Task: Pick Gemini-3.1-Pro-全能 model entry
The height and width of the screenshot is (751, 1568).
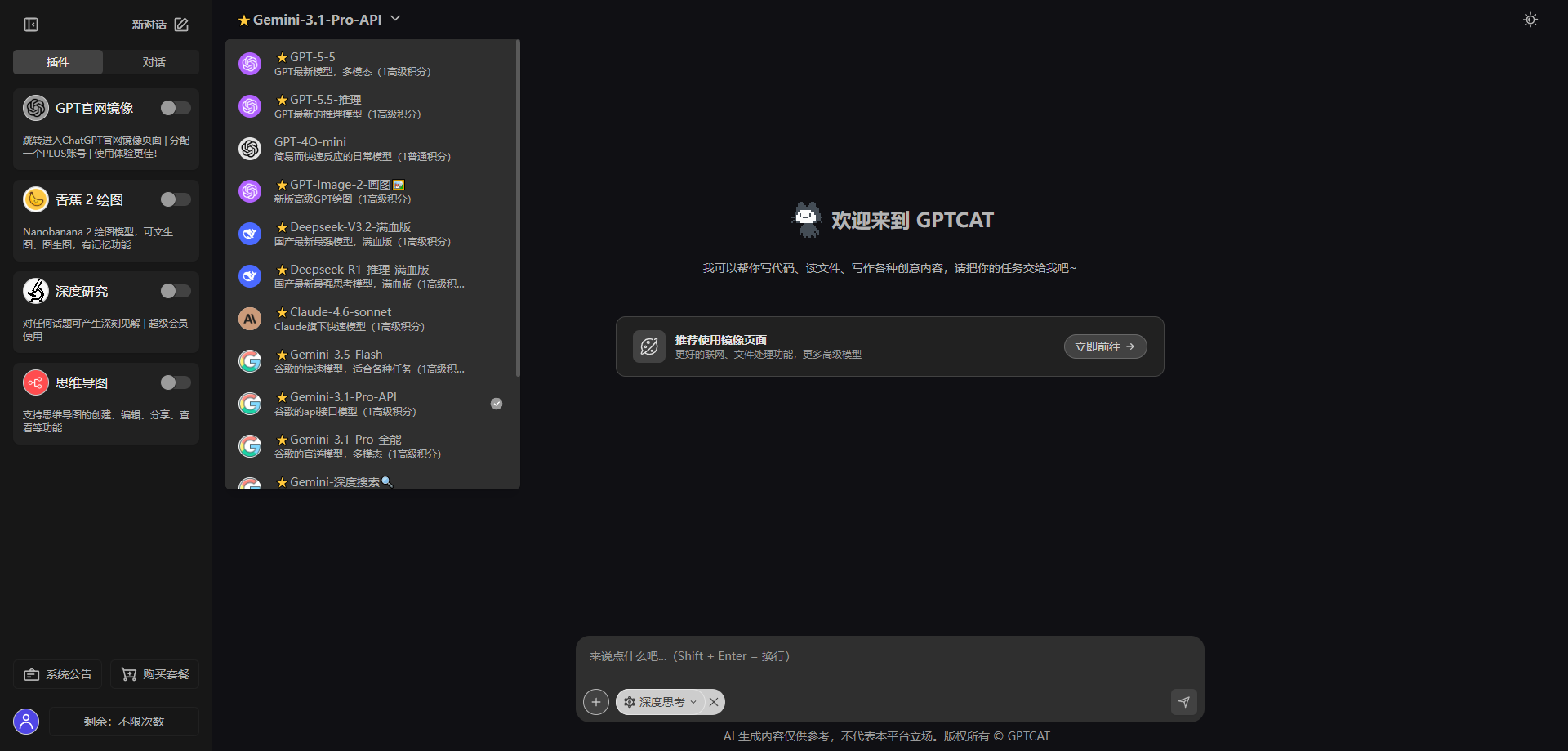Action: click(372, 446)
